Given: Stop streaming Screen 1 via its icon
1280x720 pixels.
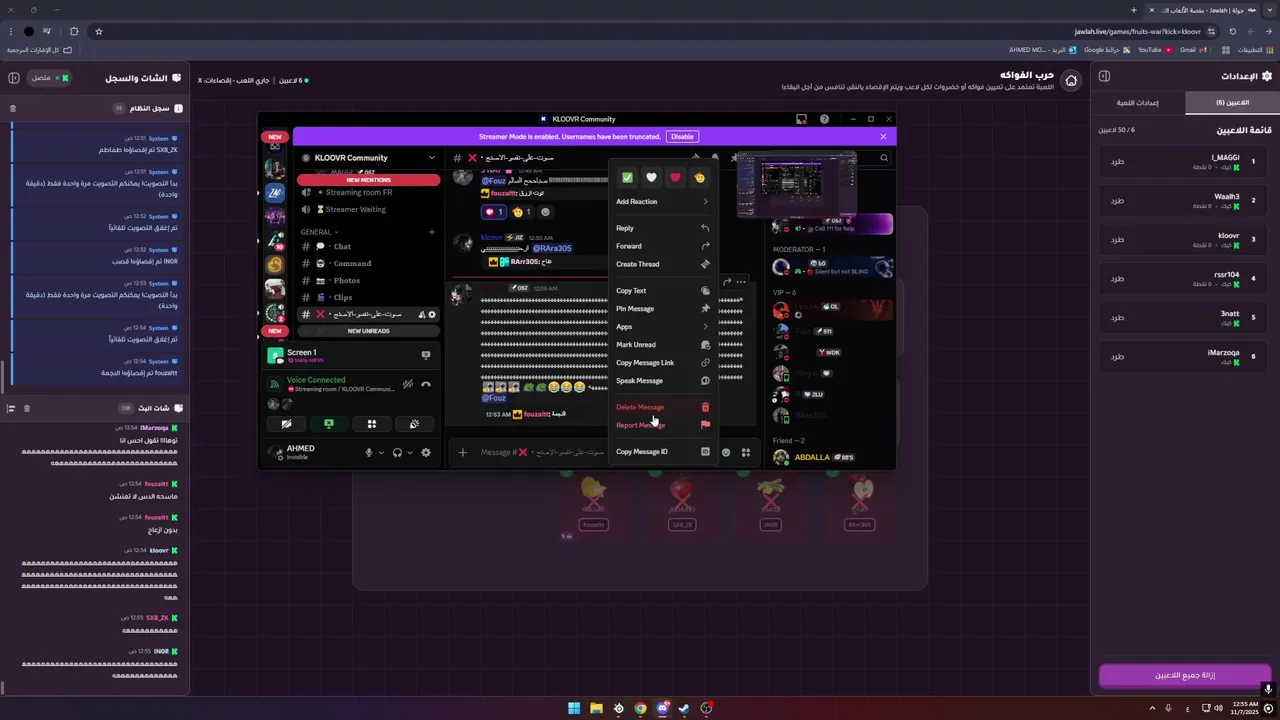Looking at the screenshot, I should [426, 355].
